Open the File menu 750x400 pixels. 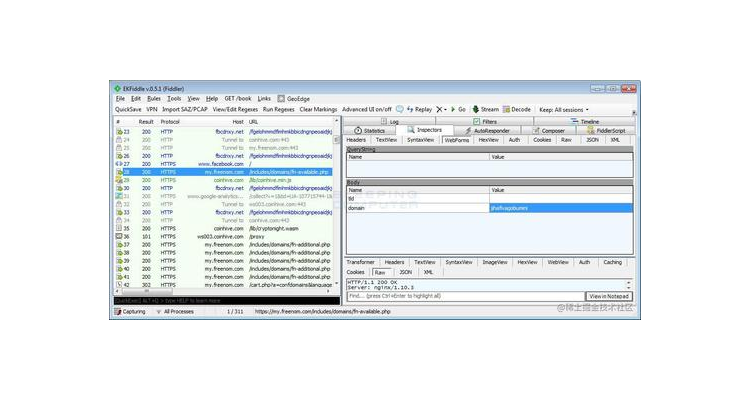click(120, 99)
